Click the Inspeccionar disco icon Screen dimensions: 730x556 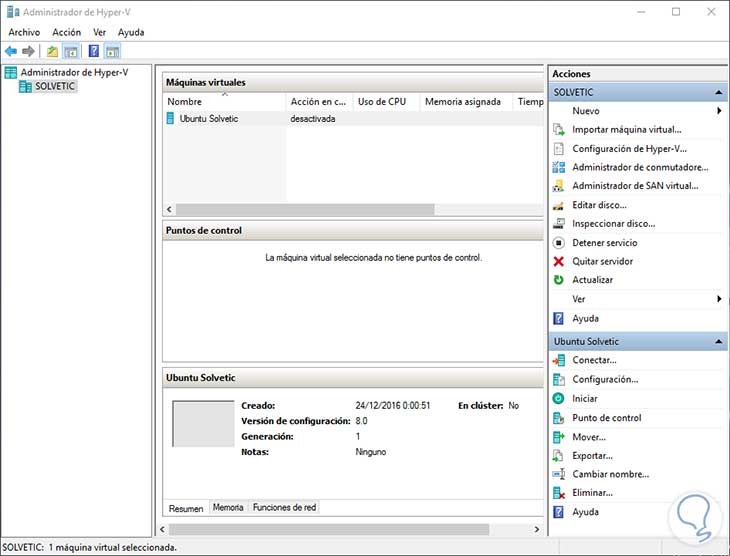pos(559,224)
